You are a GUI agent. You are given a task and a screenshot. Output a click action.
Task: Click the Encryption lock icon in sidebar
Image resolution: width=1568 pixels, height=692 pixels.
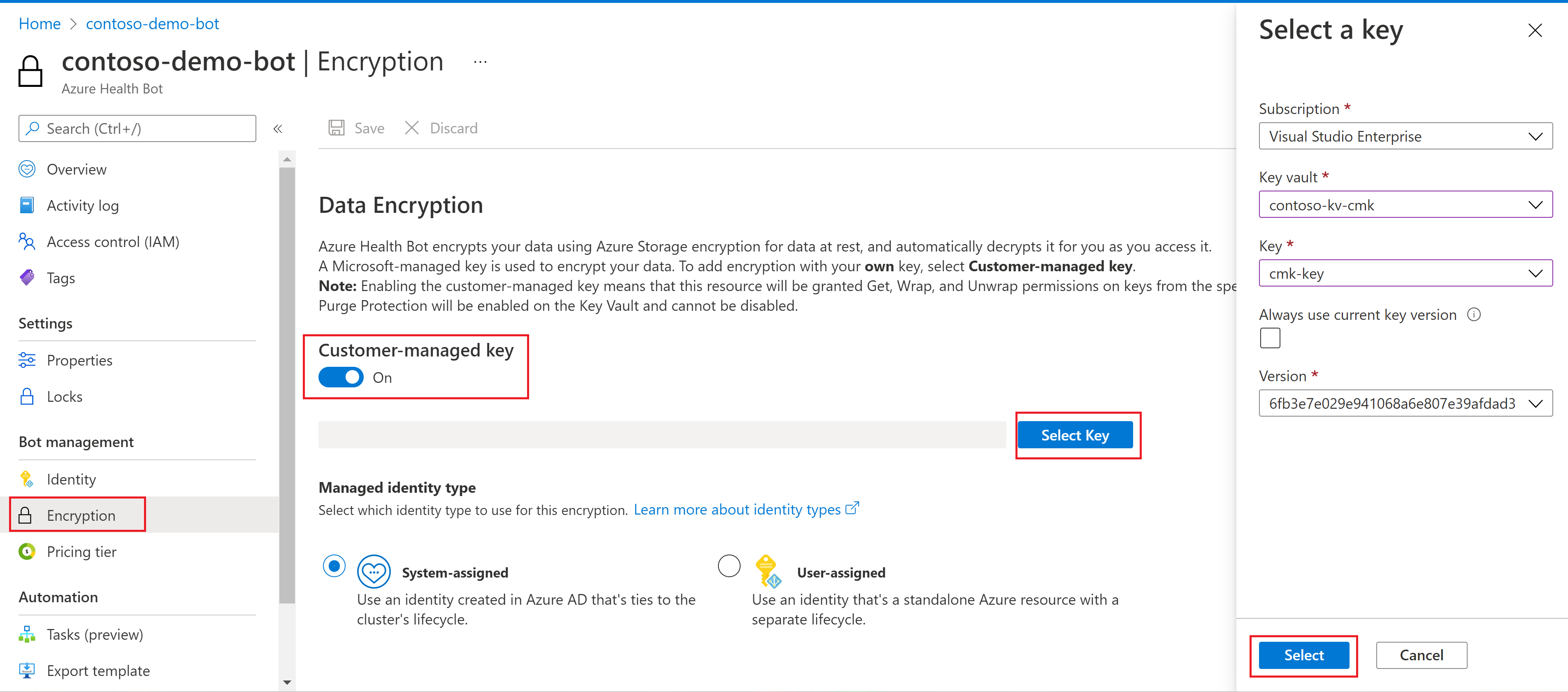point(26,515)
